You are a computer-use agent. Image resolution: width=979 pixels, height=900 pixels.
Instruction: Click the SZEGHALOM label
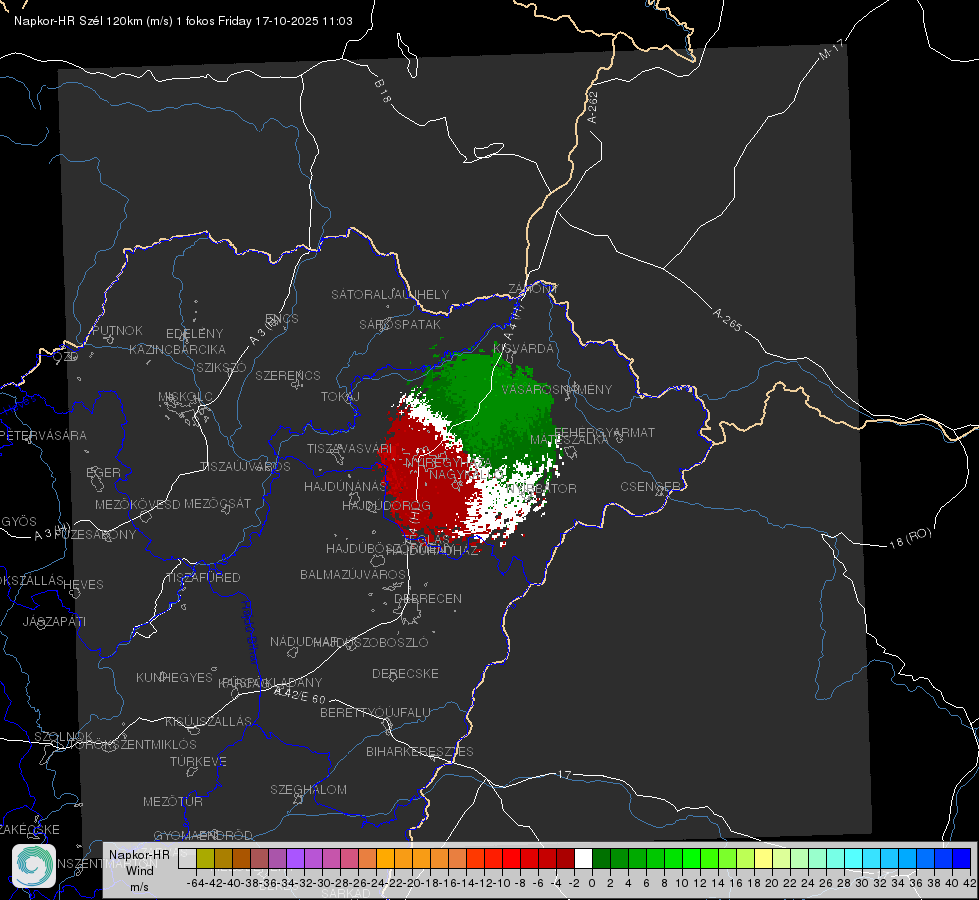(x=308, y=789)
